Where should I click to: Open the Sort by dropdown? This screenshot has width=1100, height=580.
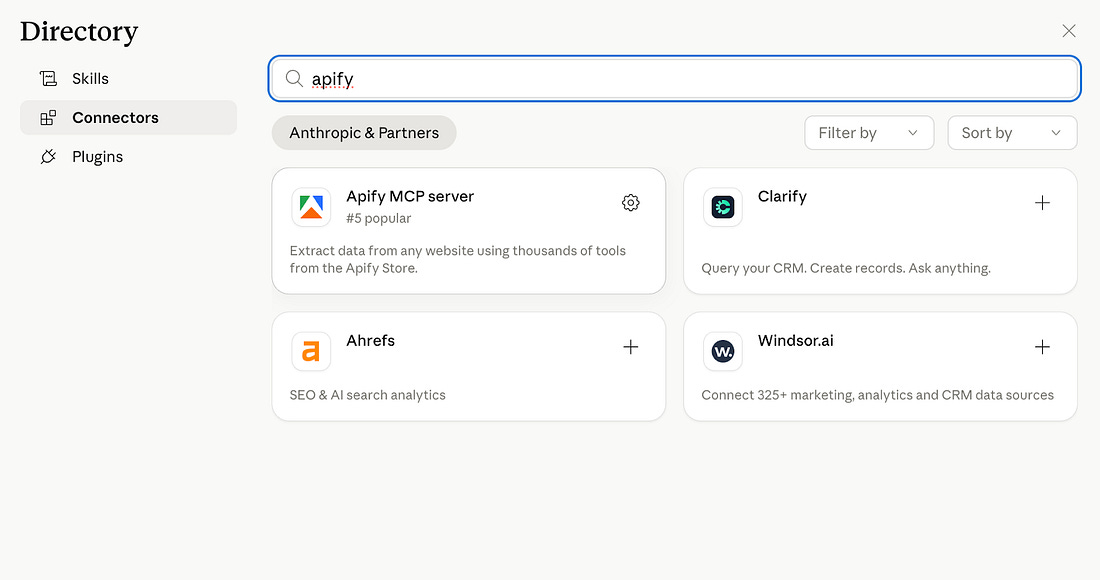pyautogui.click(x=1012, y=132)
